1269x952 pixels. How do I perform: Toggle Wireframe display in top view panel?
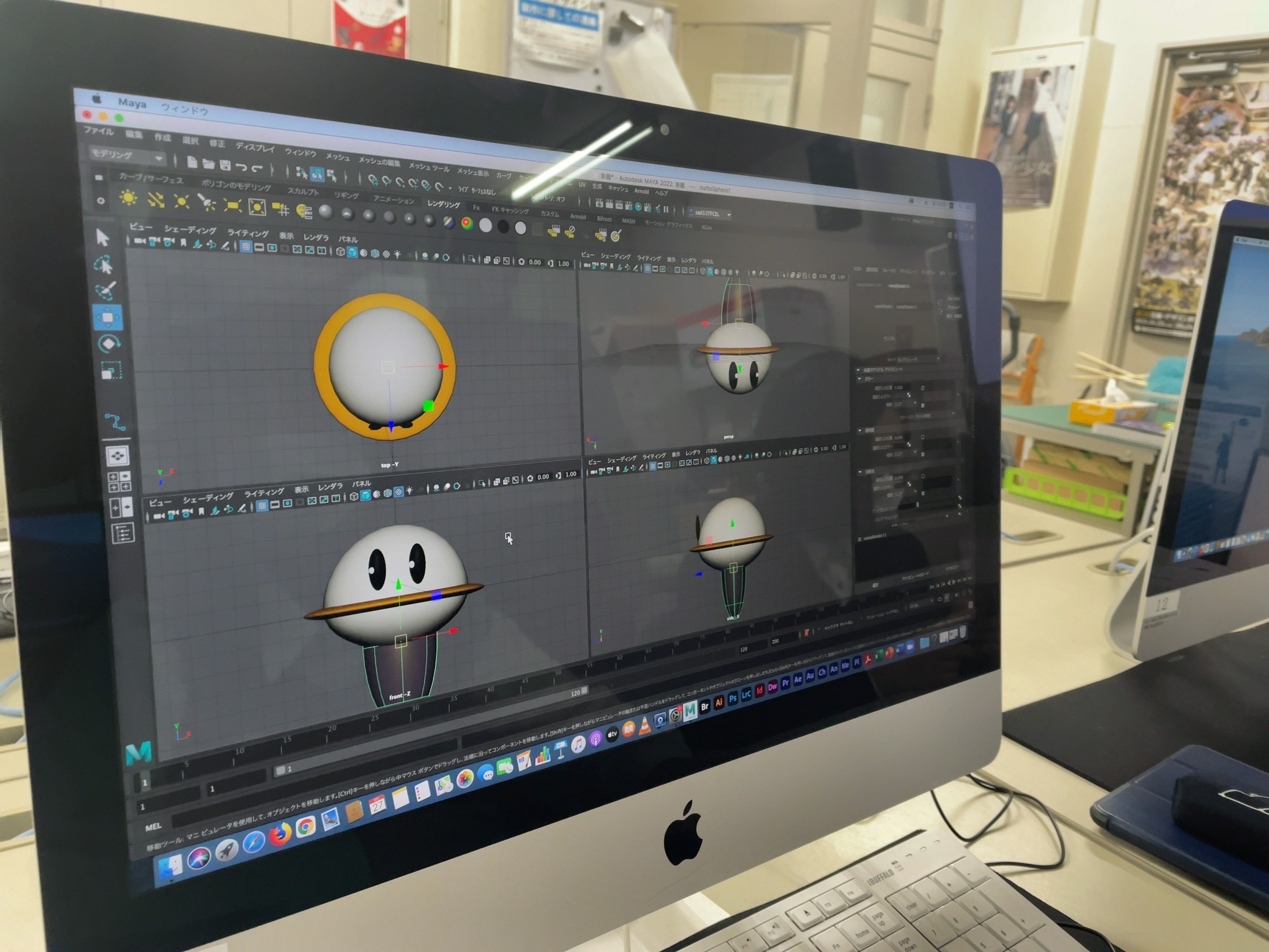click(x=340, y=251)
